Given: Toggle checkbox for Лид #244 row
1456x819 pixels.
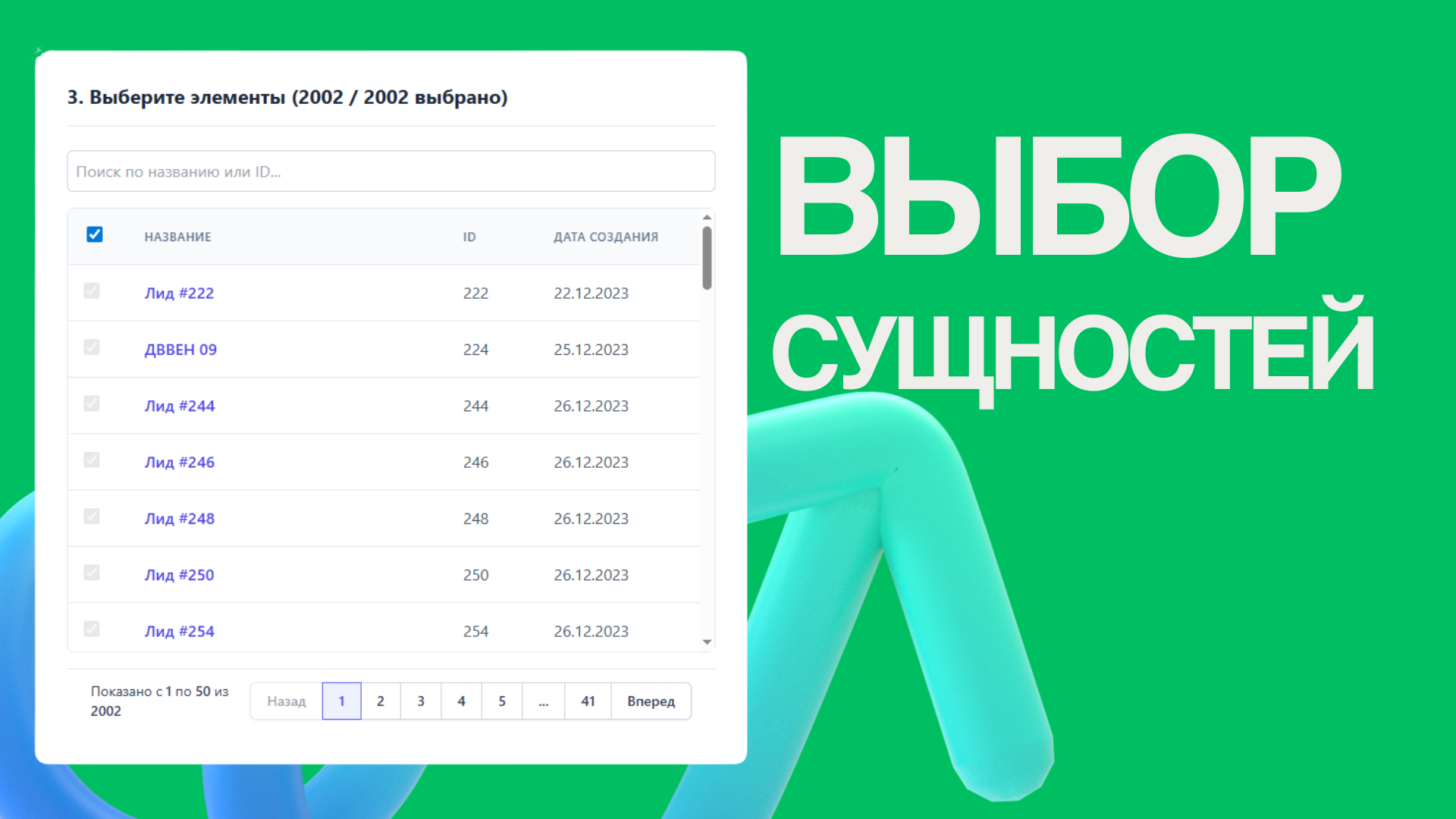Looking at the screenshot, I should point(92,403).
